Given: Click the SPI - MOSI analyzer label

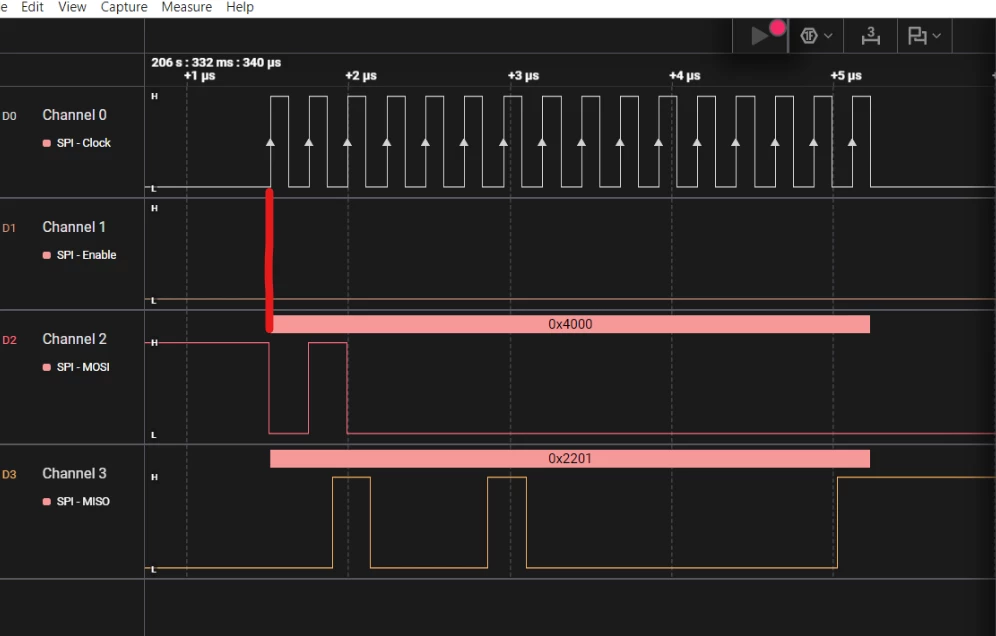Looking at the screenshot, I should point(83,367).
